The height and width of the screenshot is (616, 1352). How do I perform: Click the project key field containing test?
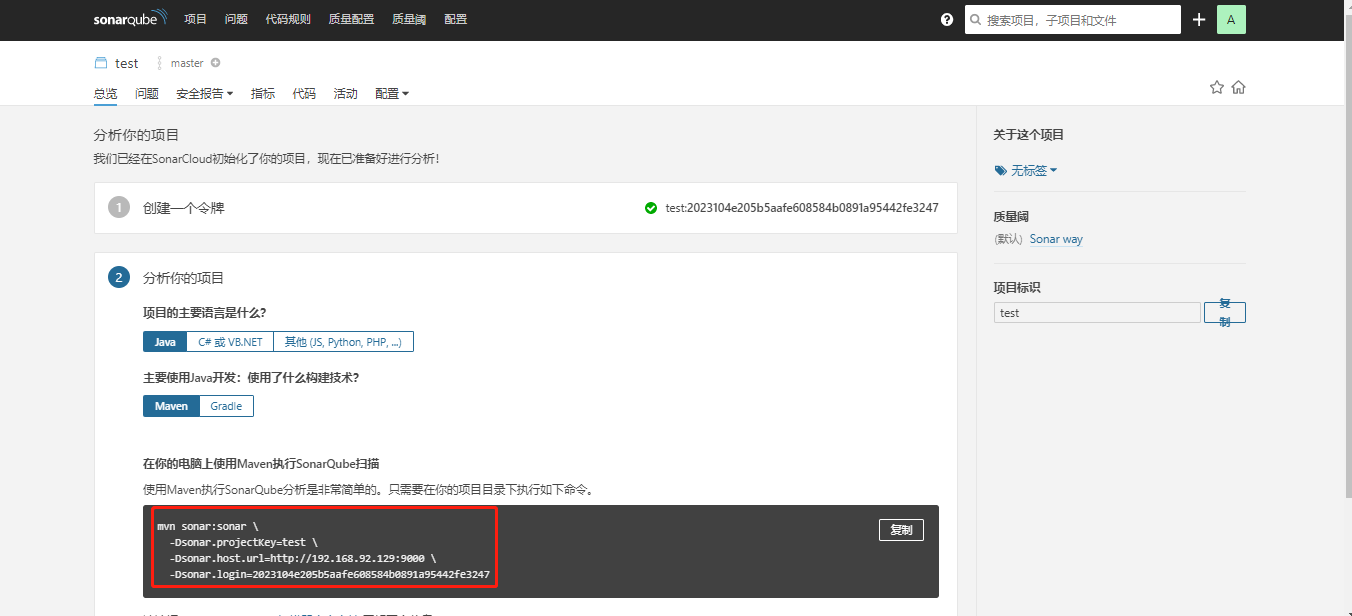pos(1097,313)
